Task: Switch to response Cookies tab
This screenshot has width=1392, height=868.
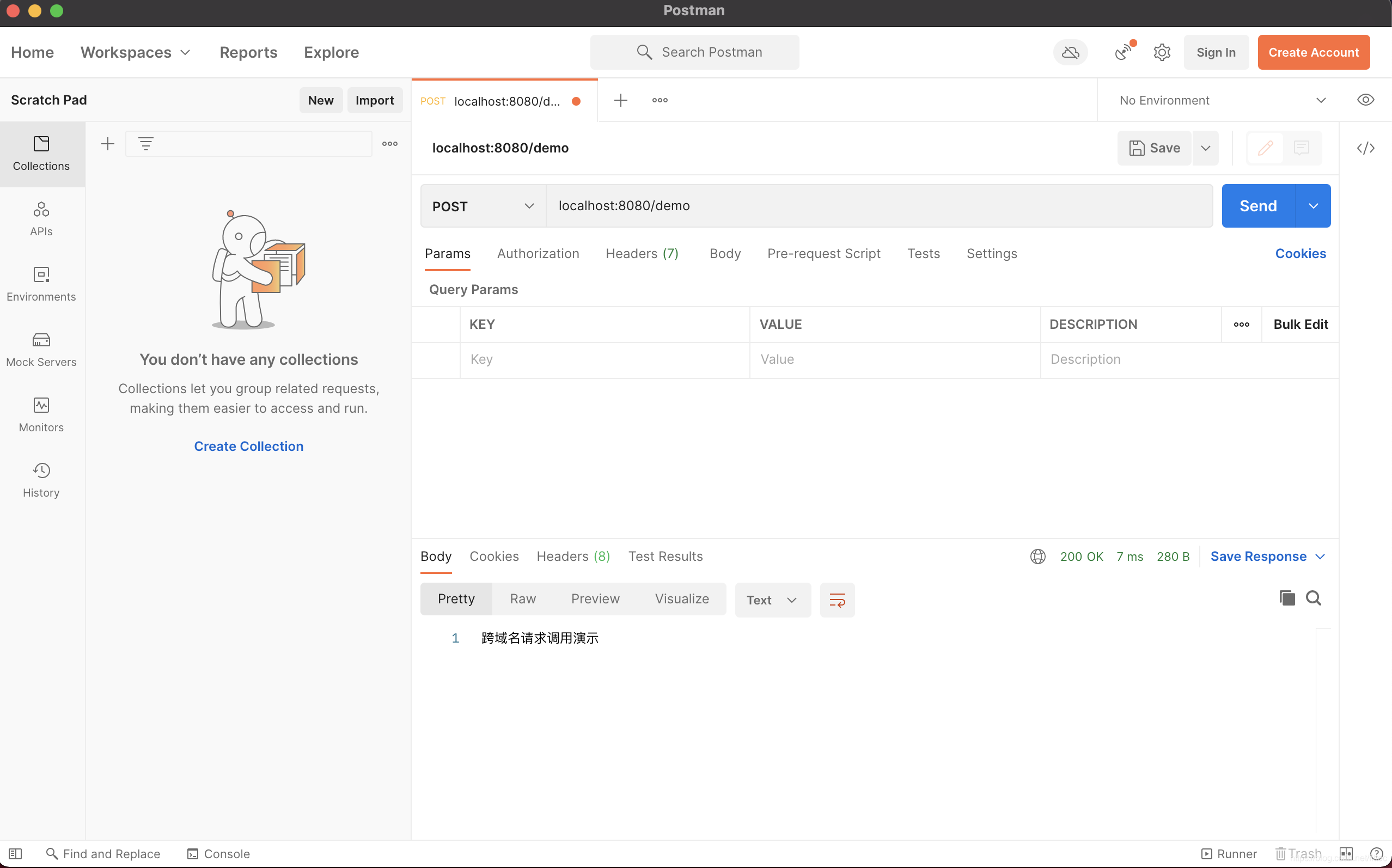Action: 493,557
